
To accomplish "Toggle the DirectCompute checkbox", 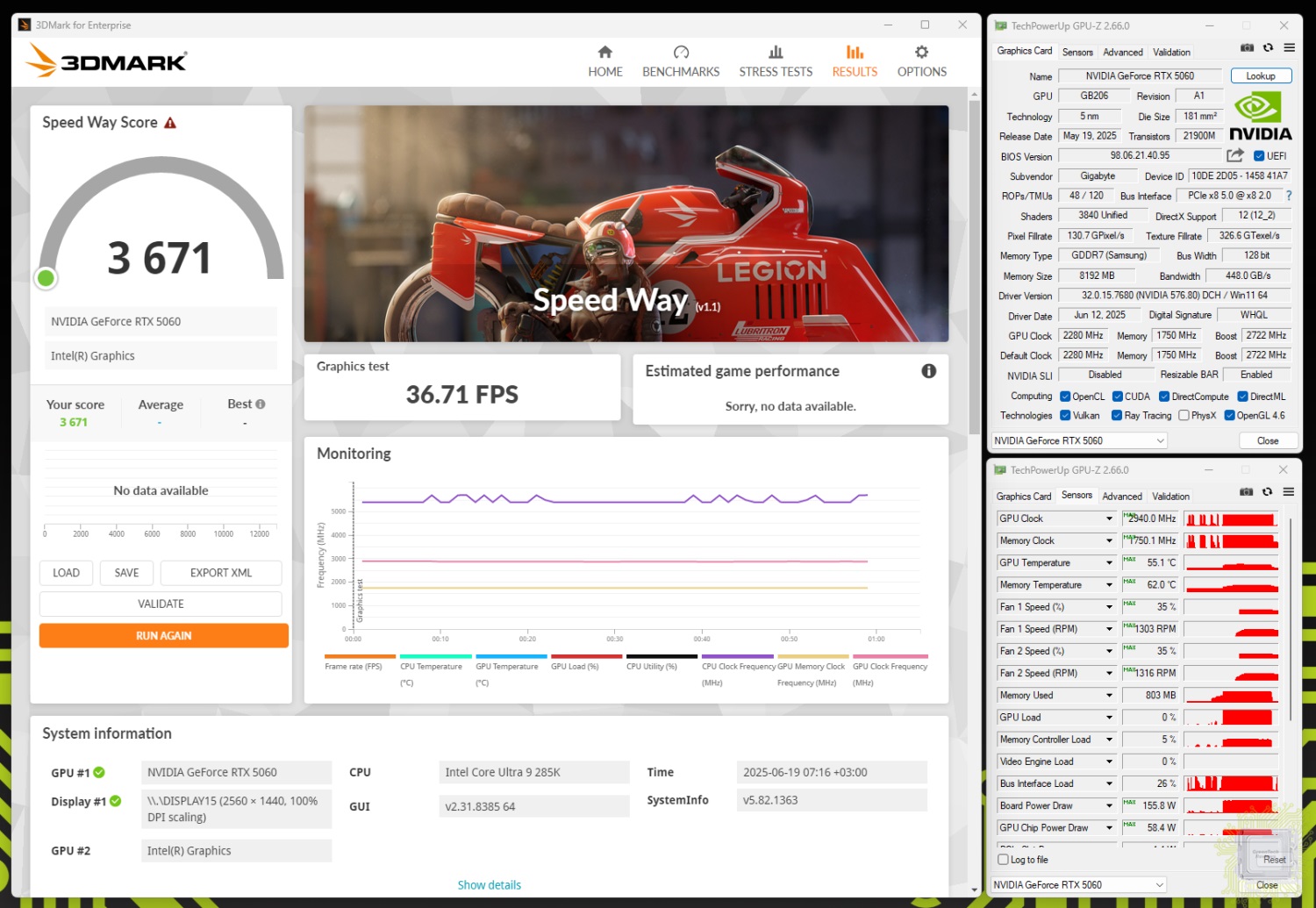I will (x=1164, y=397).
